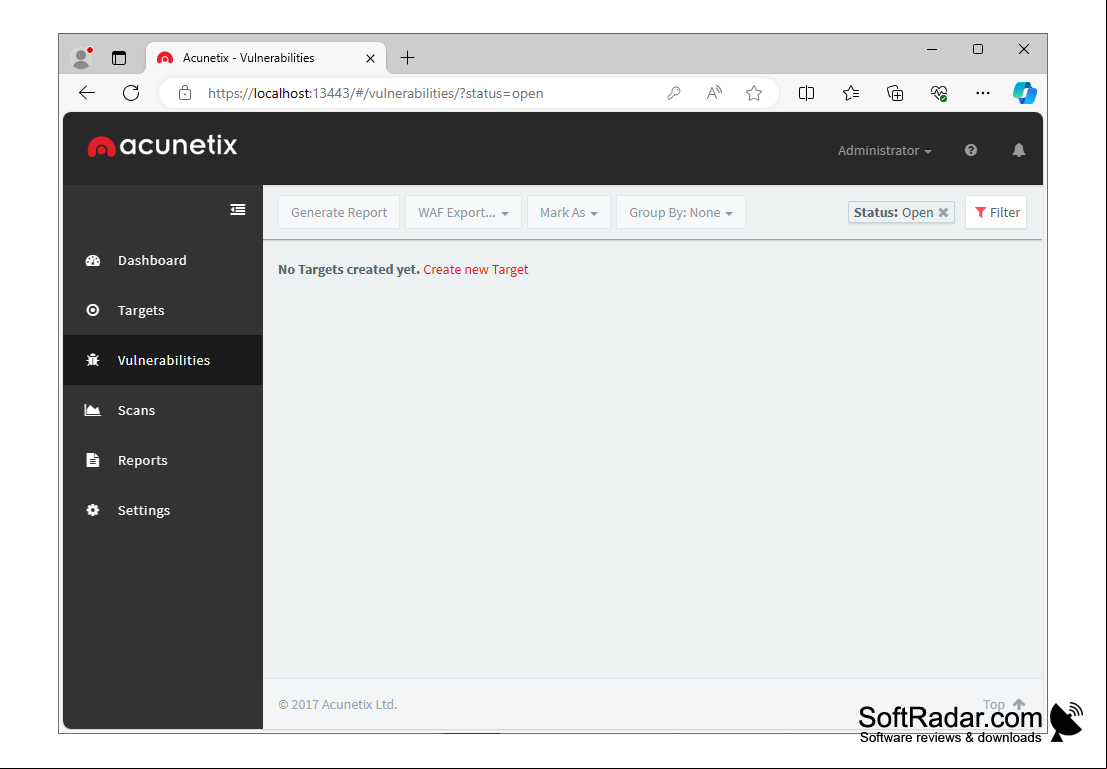Open the Copilot icon
1107x769 pixels.
coord(1024,93)
